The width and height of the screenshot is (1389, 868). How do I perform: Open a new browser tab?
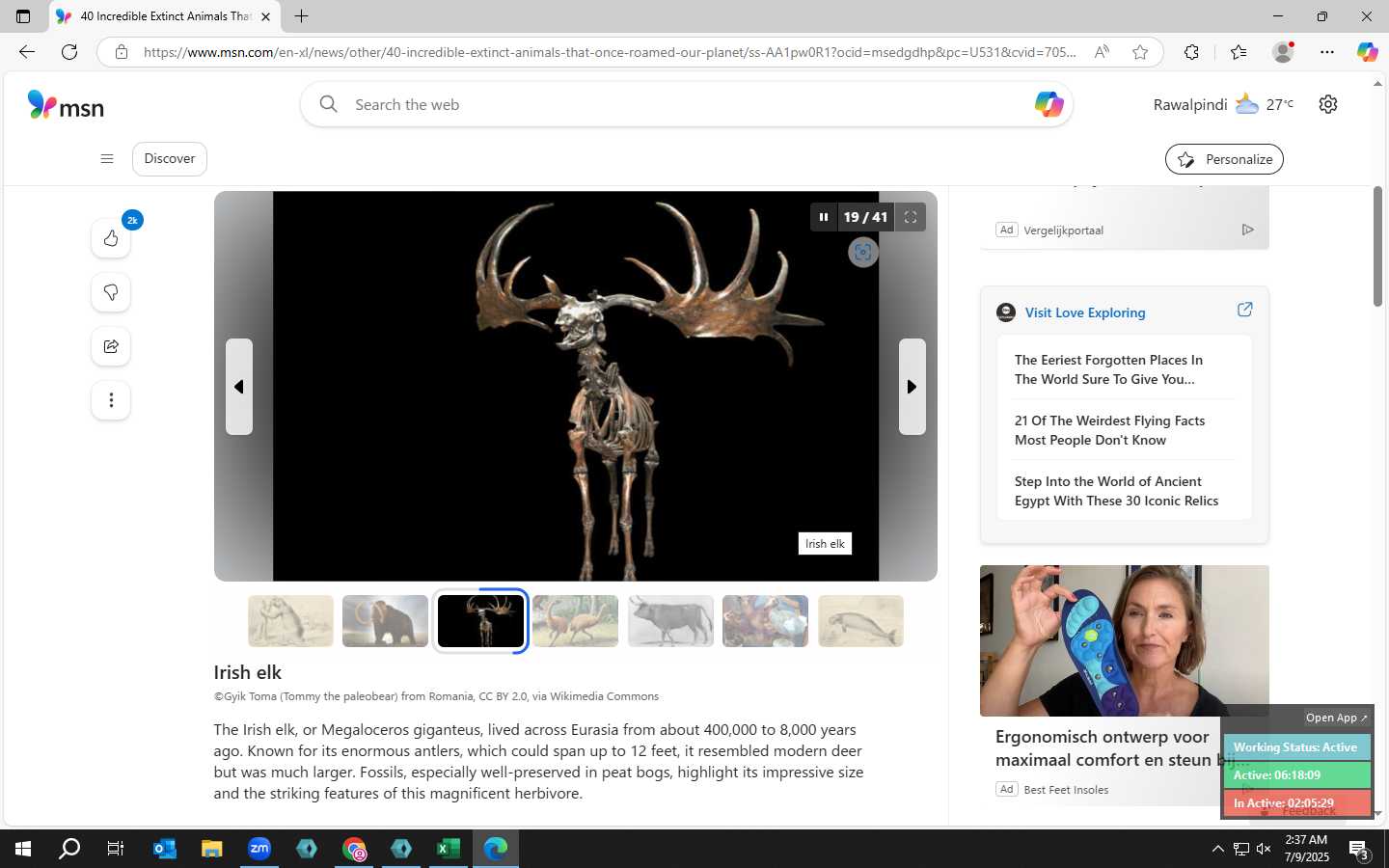click(x=301, y=16)
